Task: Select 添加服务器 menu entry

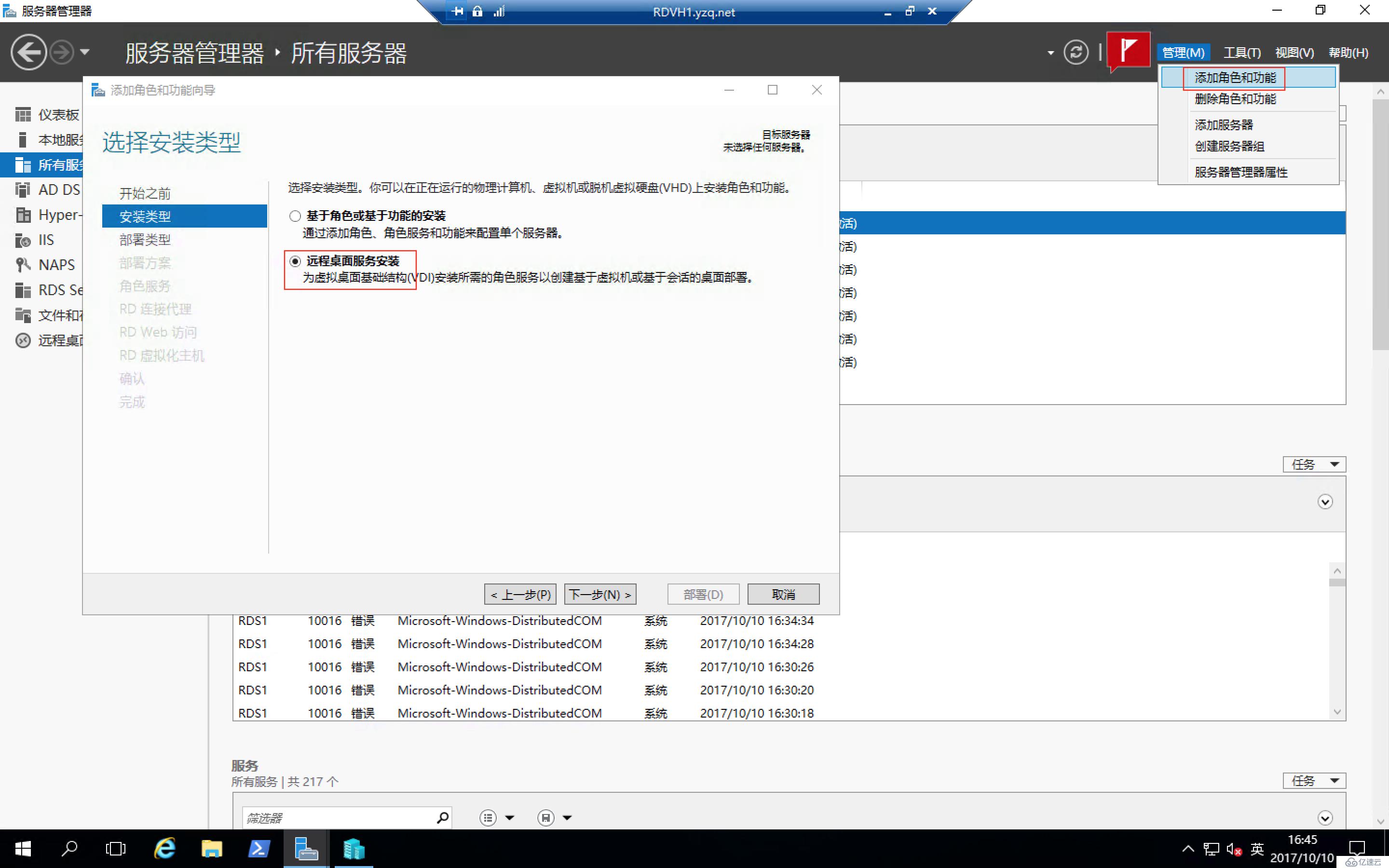Action: click(1248, 124)
